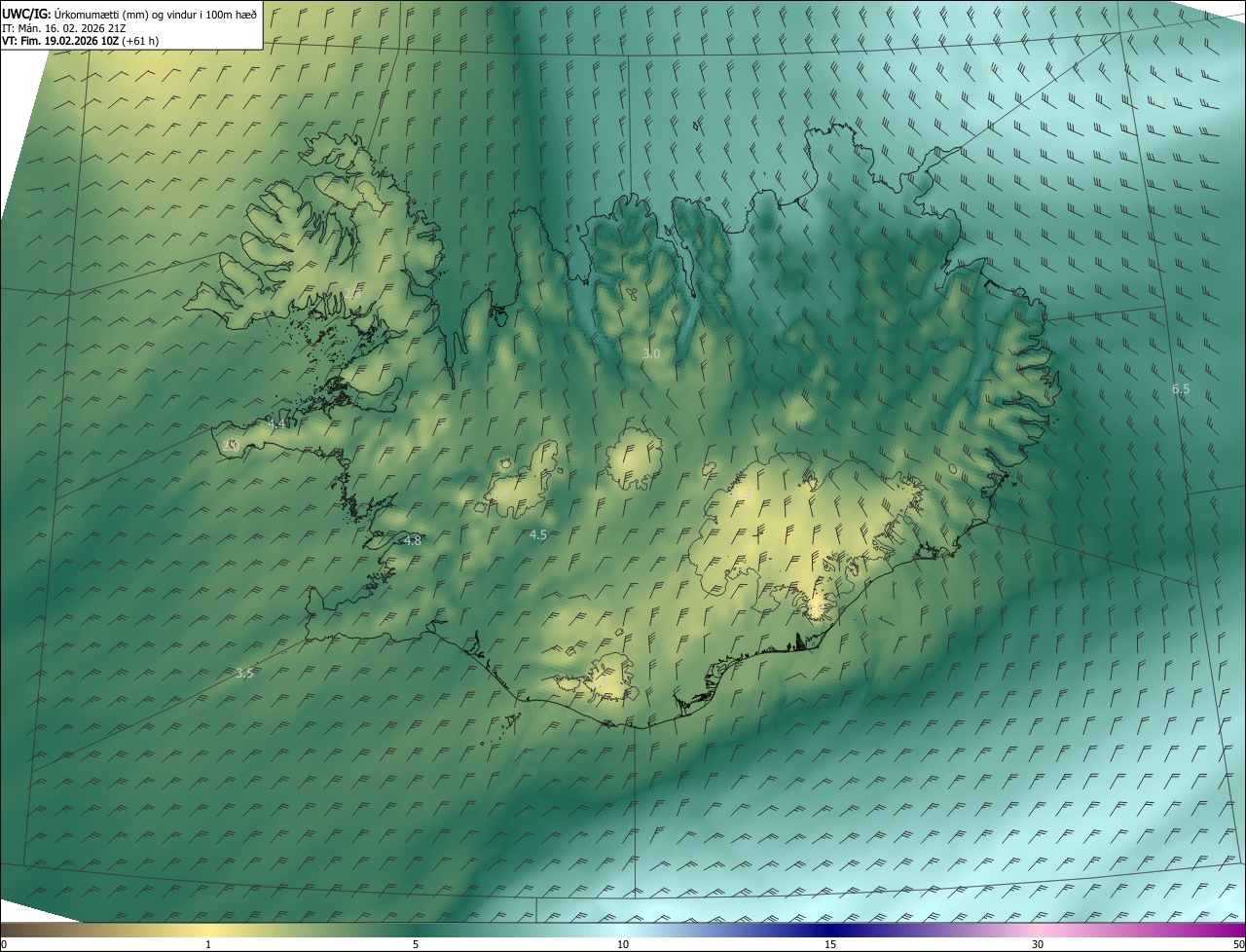Click the '0' tick label on the color scale
The image size is (1246, 952).
[x=3, y=945]
